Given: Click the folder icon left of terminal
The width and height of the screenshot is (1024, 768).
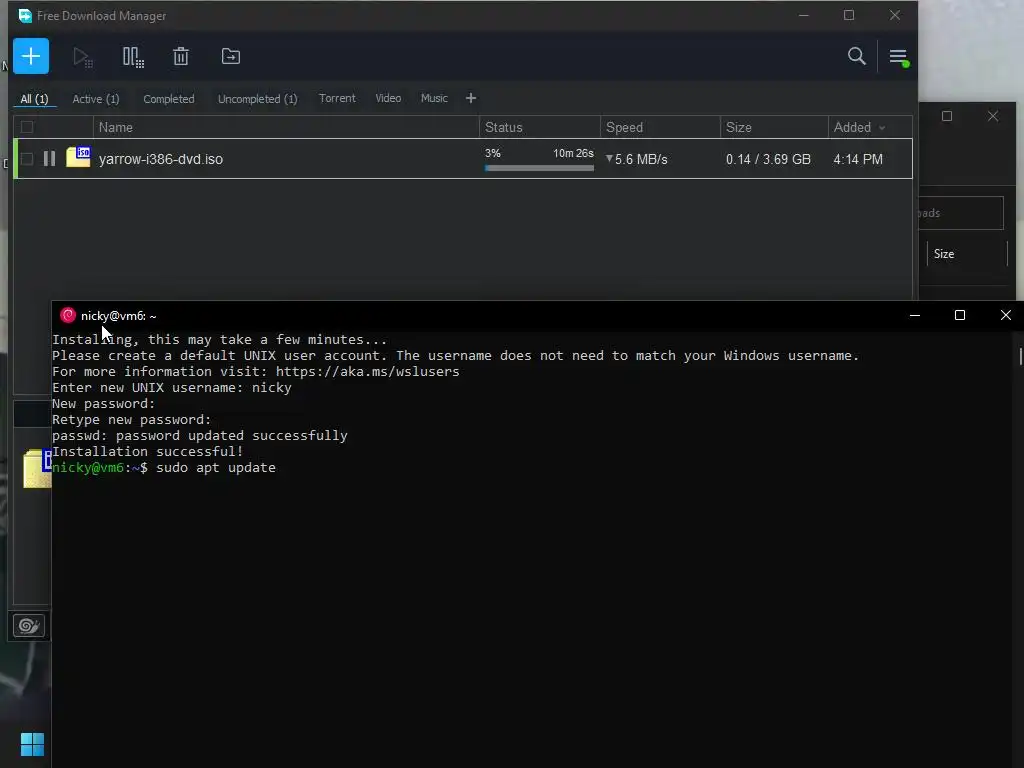Looking at the screenshot, I should point(37,468).
